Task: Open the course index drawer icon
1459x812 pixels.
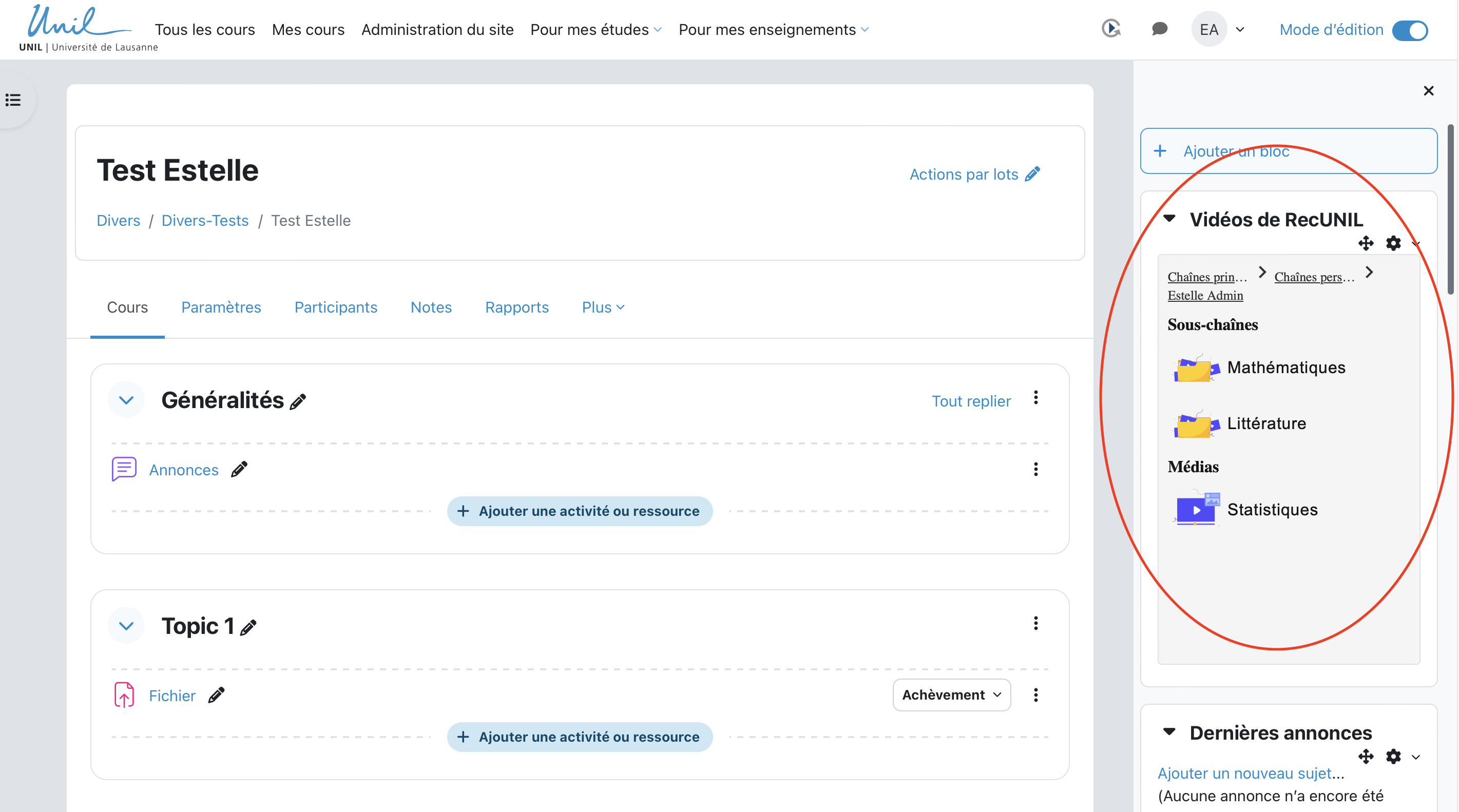Action: [x=13, y=100]
